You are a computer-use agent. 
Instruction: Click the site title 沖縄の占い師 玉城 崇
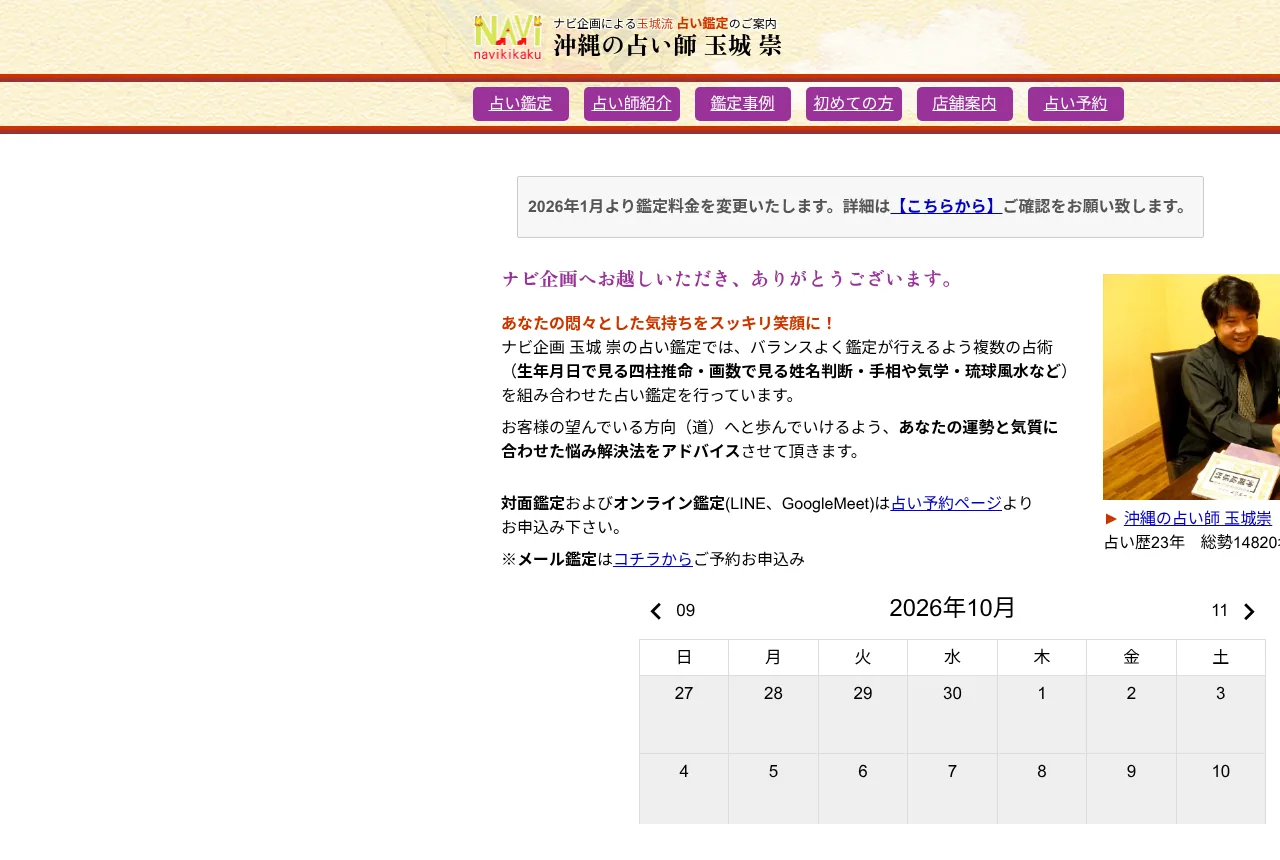click(667, 46)
